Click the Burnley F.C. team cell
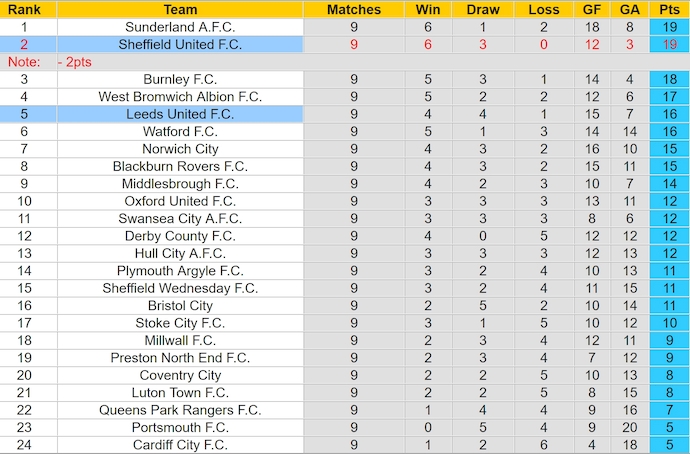 (180, 79)
